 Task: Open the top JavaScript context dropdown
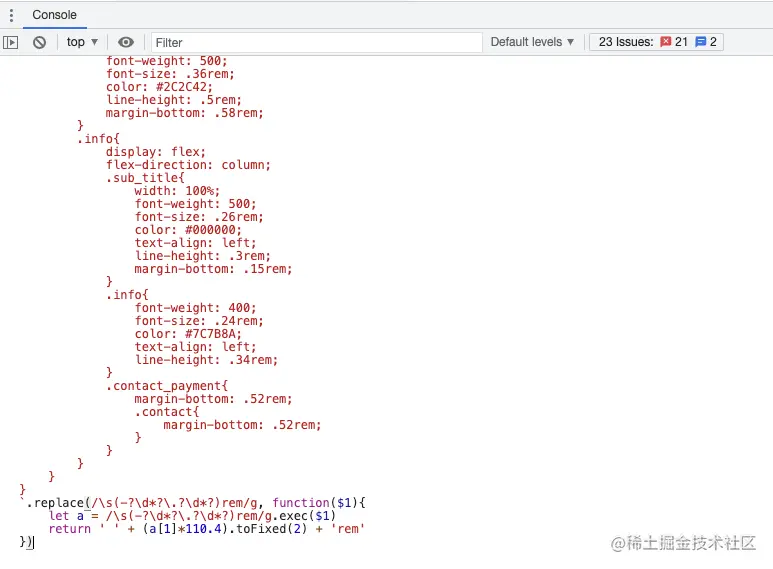(x=82, y=42)
